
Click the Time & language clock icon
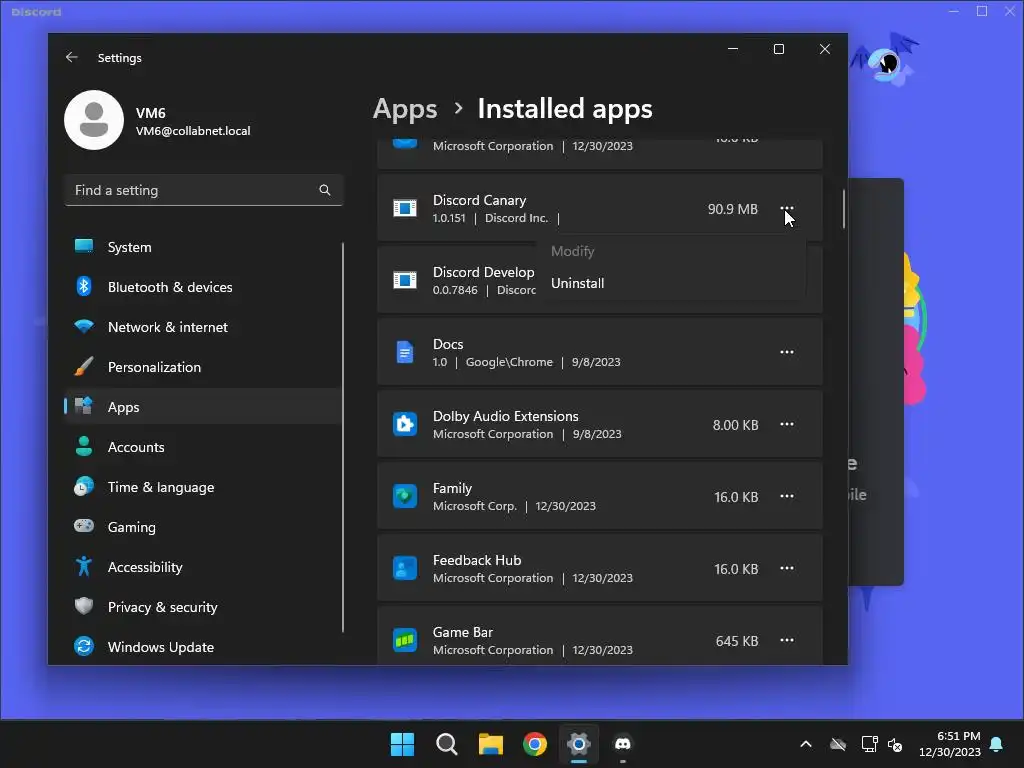coord(84,487)
